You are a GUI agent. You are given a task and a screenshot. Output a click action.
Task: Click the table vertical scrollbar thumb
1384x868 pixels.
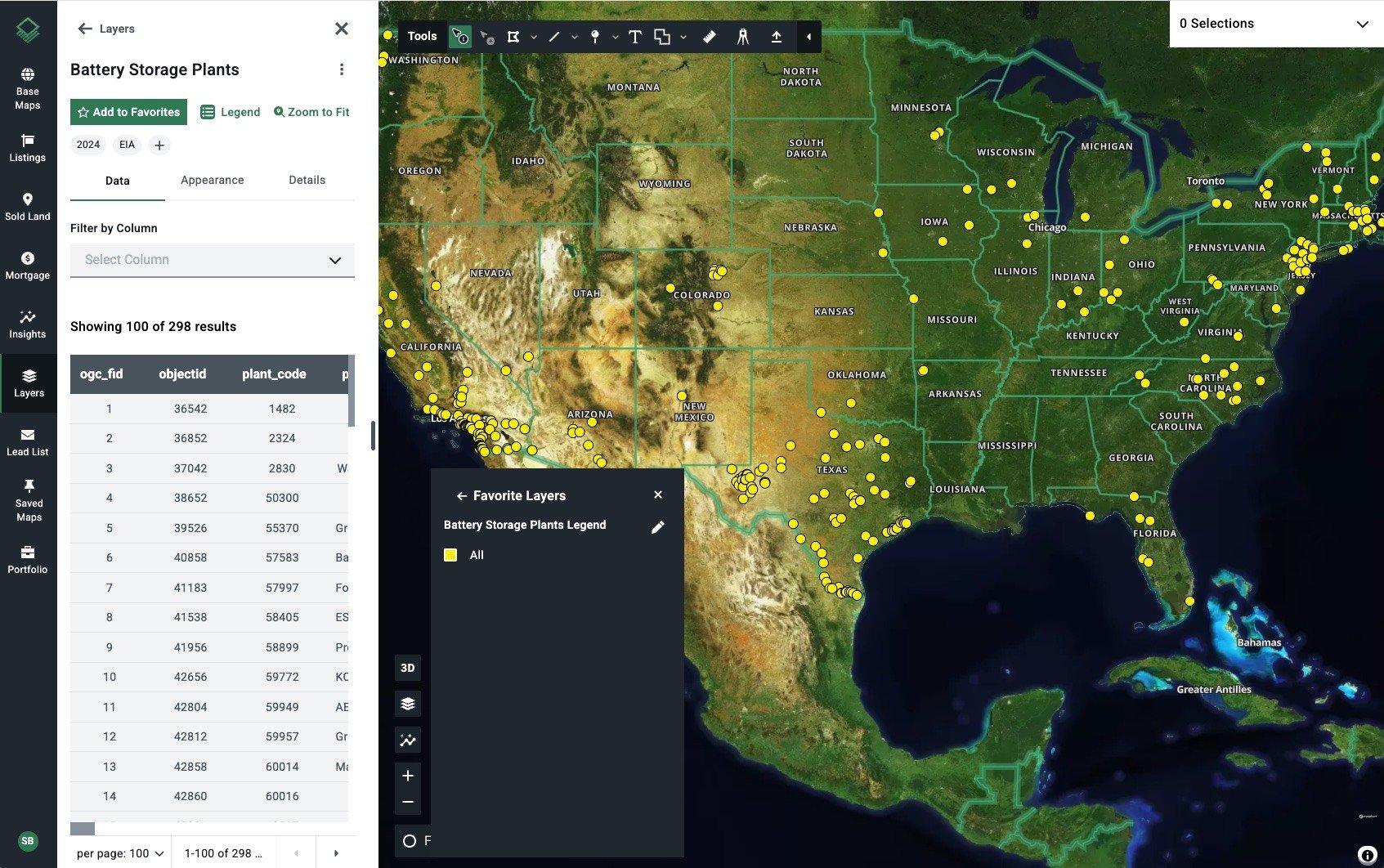pyautogui.click(x=352, y=391)
